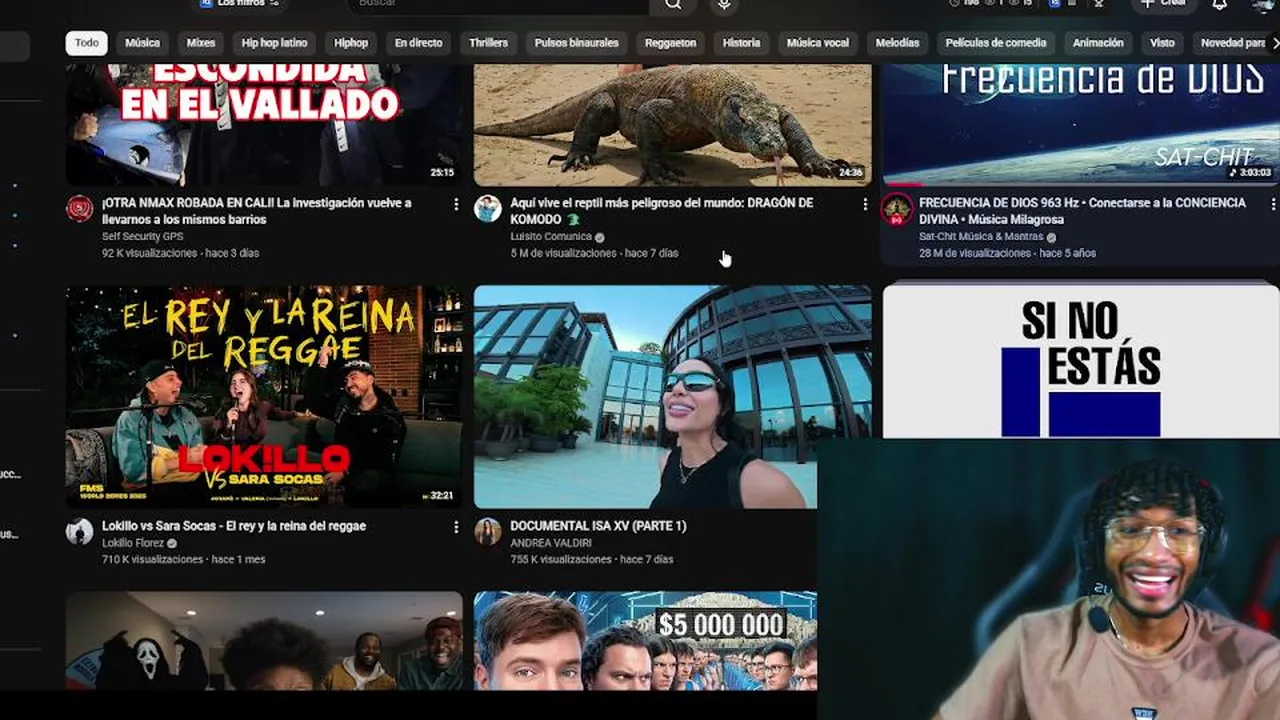1280x720 pixels.
Task: Select the Thrillers filter chip
Action: (x=489, y=43)
